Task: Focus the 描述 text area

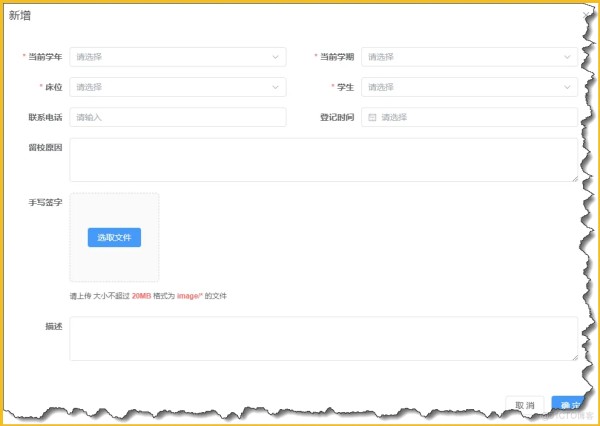Action: point(323,339)
